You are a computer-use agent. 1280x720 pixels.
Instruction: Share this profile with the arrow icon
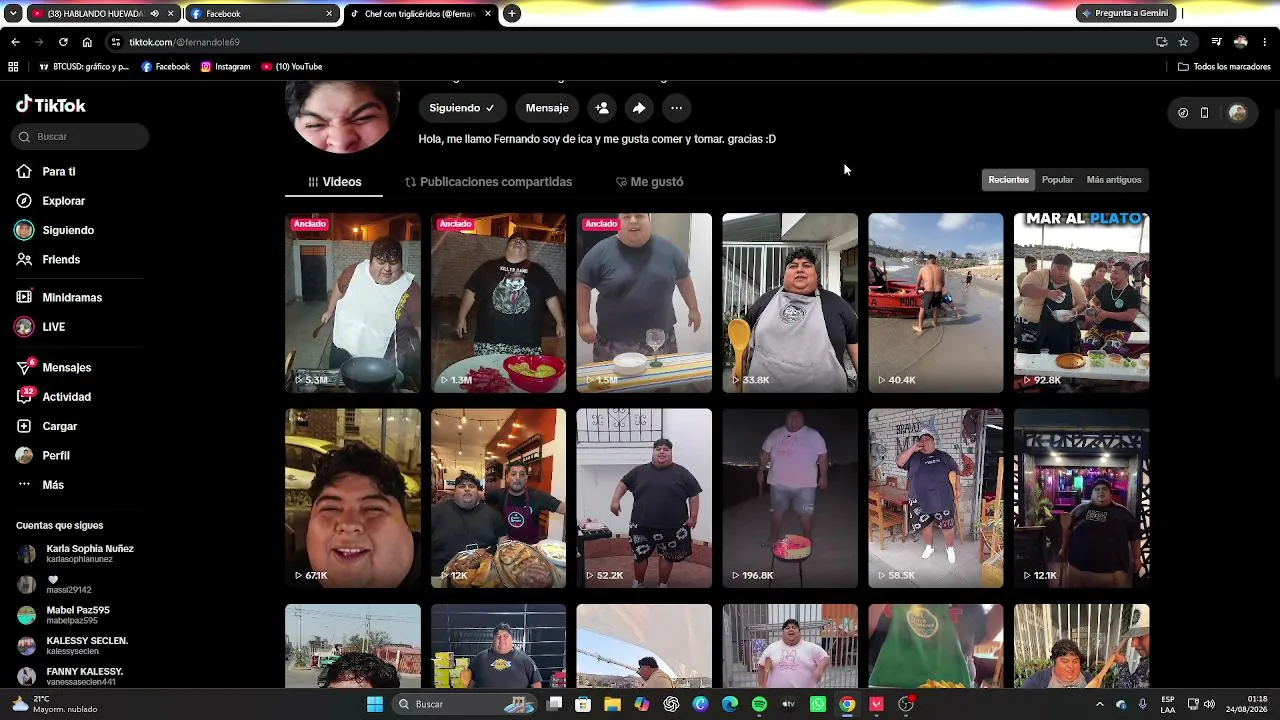point(639,108)
